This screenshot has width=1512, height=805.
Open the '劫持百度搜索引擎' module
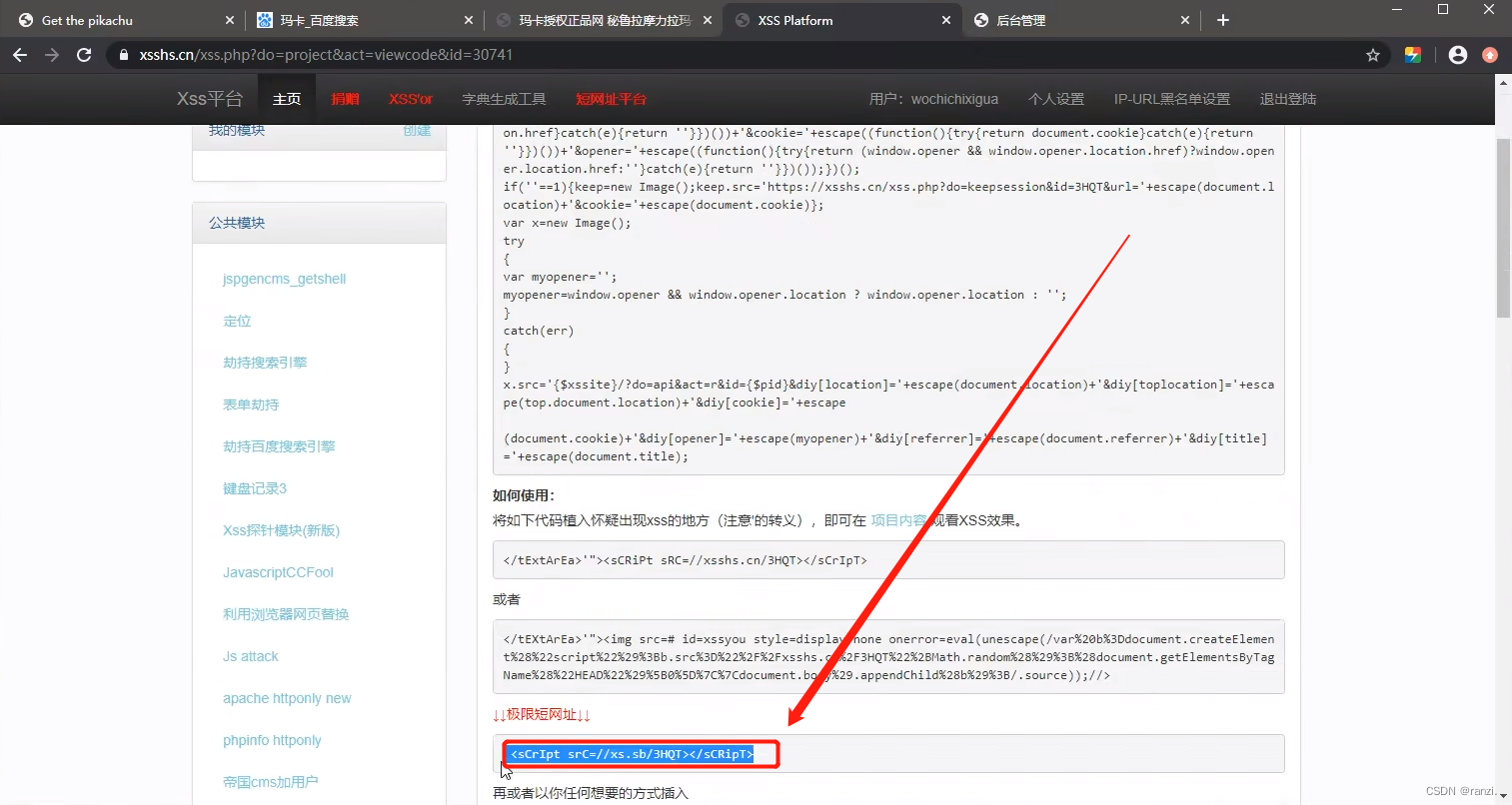279,446
